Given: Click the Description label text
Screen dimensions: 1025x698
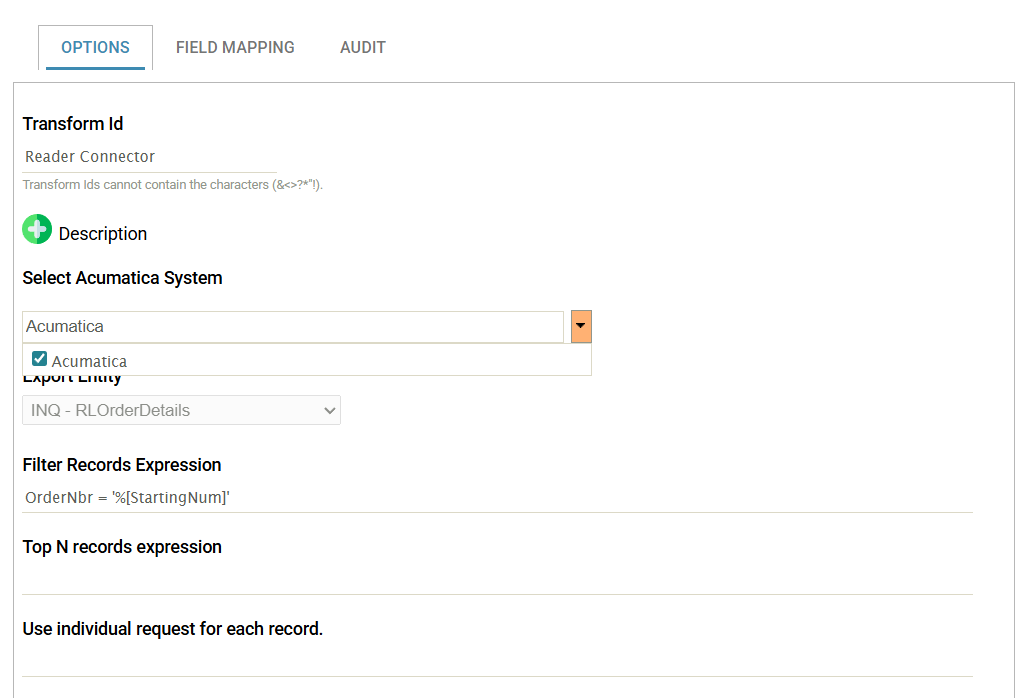Looking at the screenshot, I should click(x=103, y=234).
